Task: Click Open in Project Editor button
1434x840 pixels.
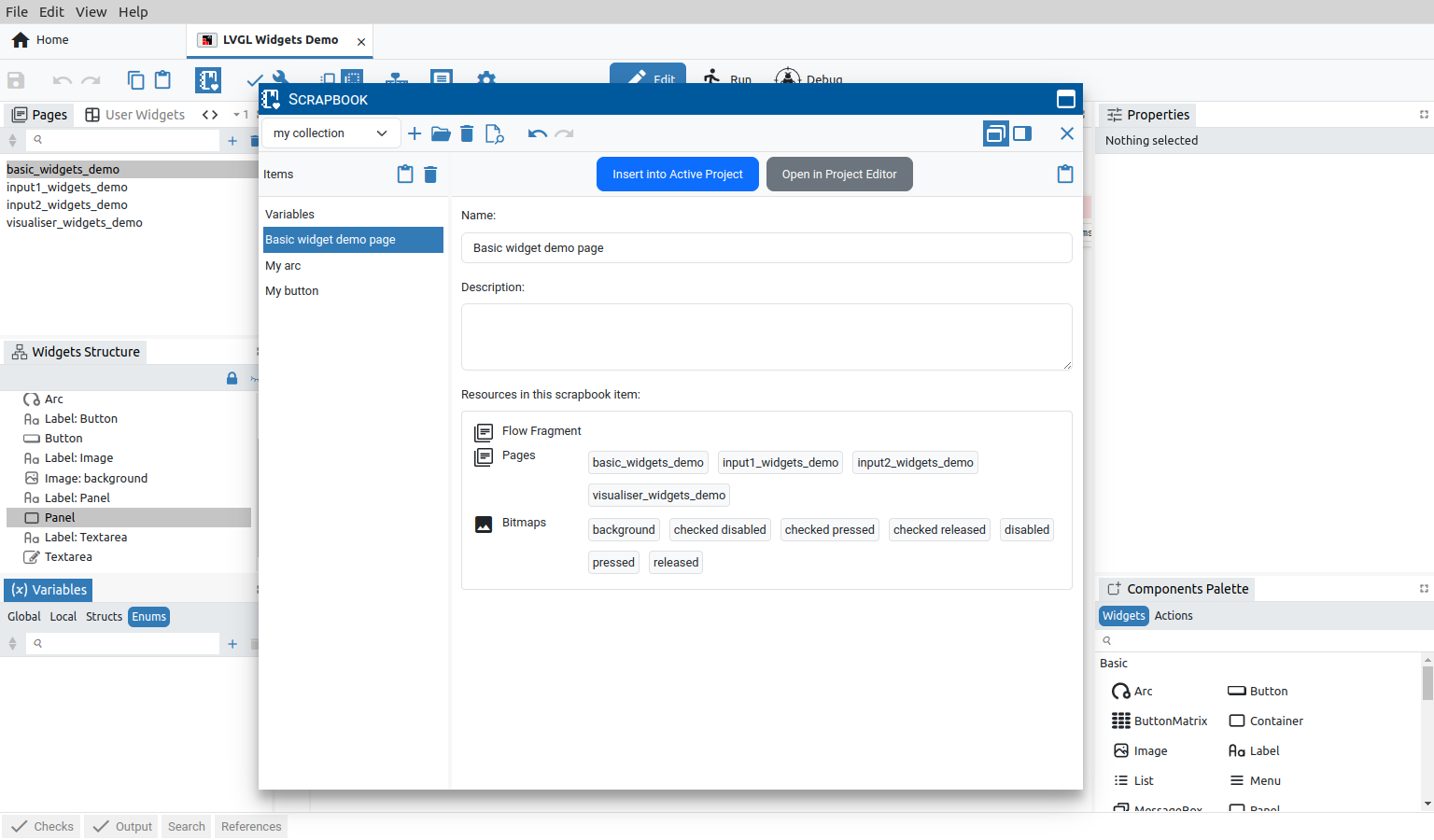Action: [839, 175]
